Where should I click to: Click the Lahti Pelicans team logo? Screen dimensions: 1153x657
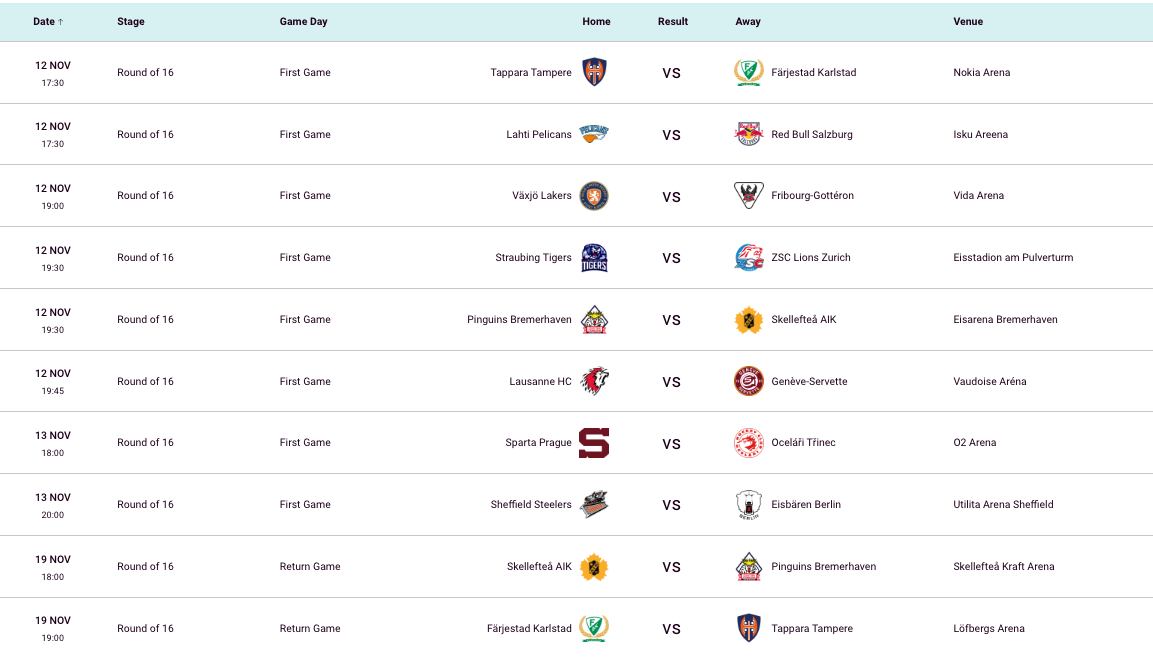pyautogui.click(x=594, y=134)
